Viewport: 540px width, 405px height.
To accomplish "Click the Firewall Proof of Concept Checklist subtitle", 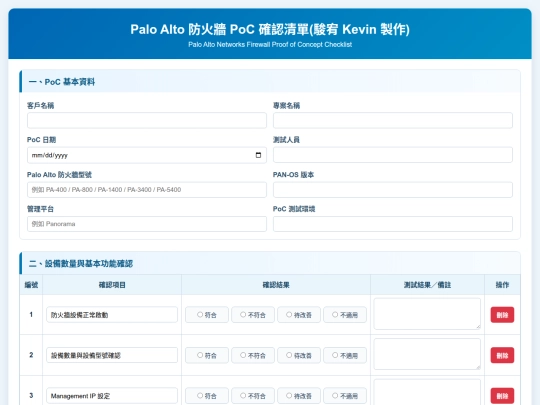I will click(x=270, y=44).
